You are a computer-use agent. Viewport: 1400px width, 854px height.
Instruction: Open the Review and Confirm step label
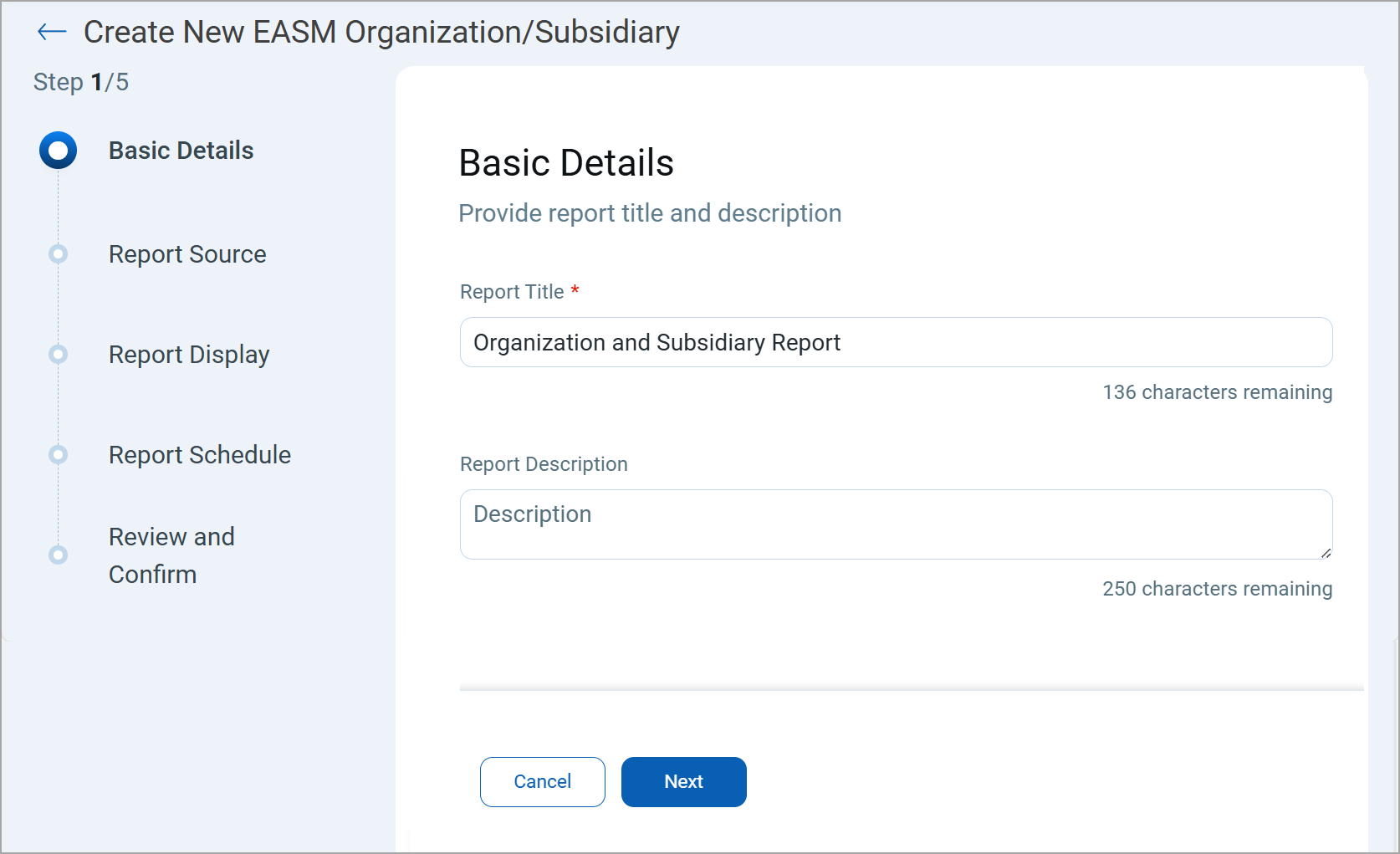(171, 555)
